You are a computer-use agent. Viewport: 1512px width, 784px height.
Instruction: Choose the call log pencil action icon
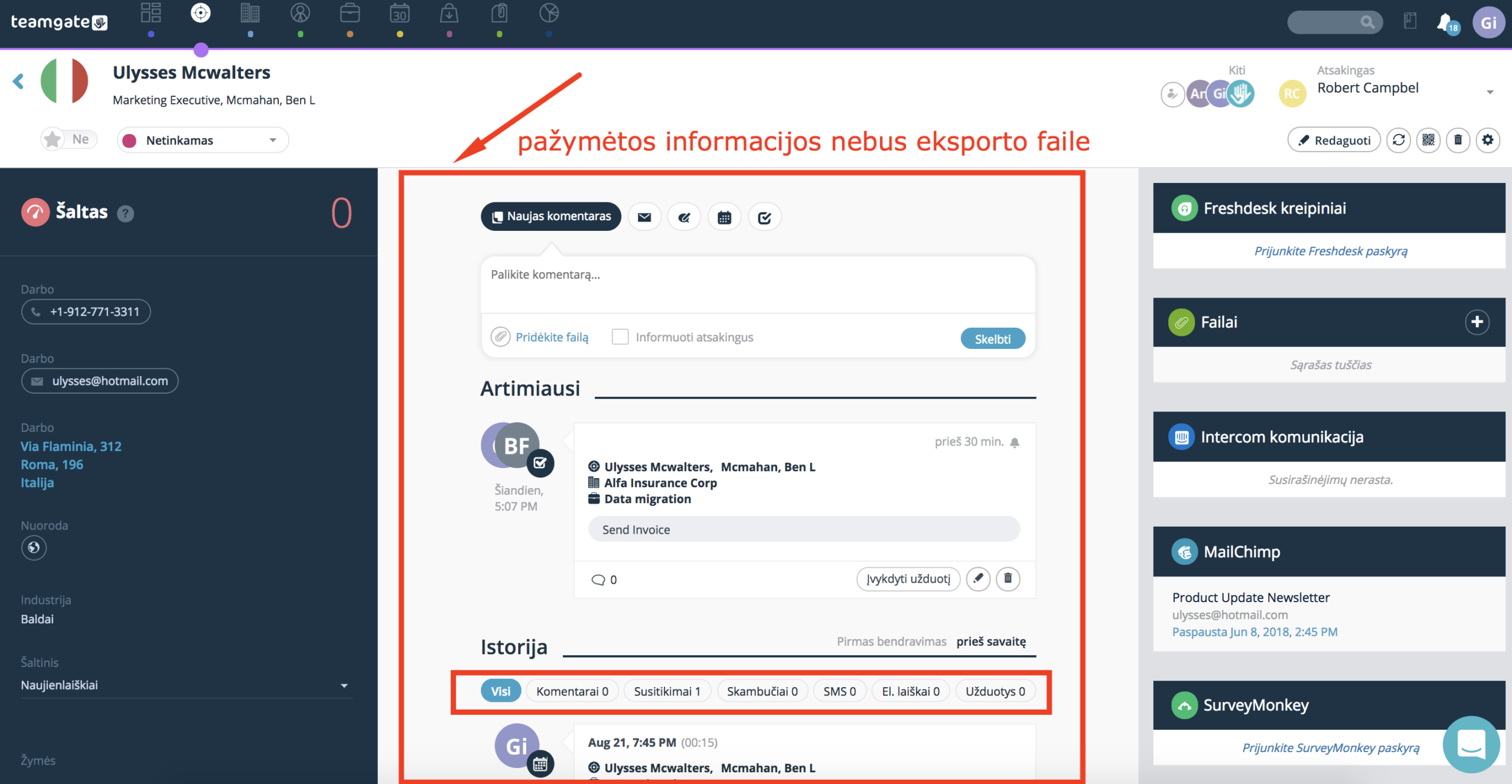[x=685, y=217]
